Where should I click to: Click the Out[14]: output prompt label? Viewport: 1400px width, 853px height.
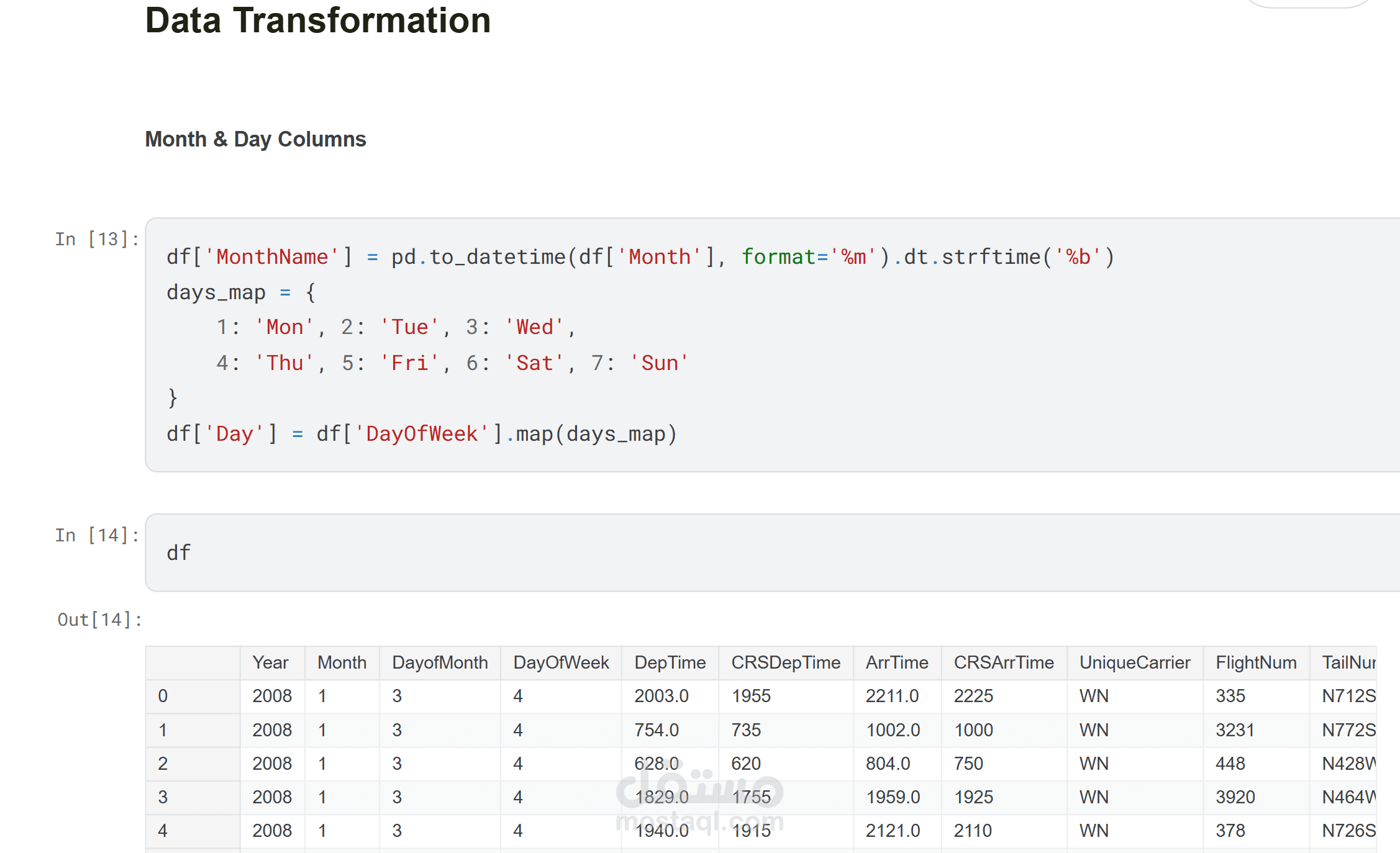point(99,620)
